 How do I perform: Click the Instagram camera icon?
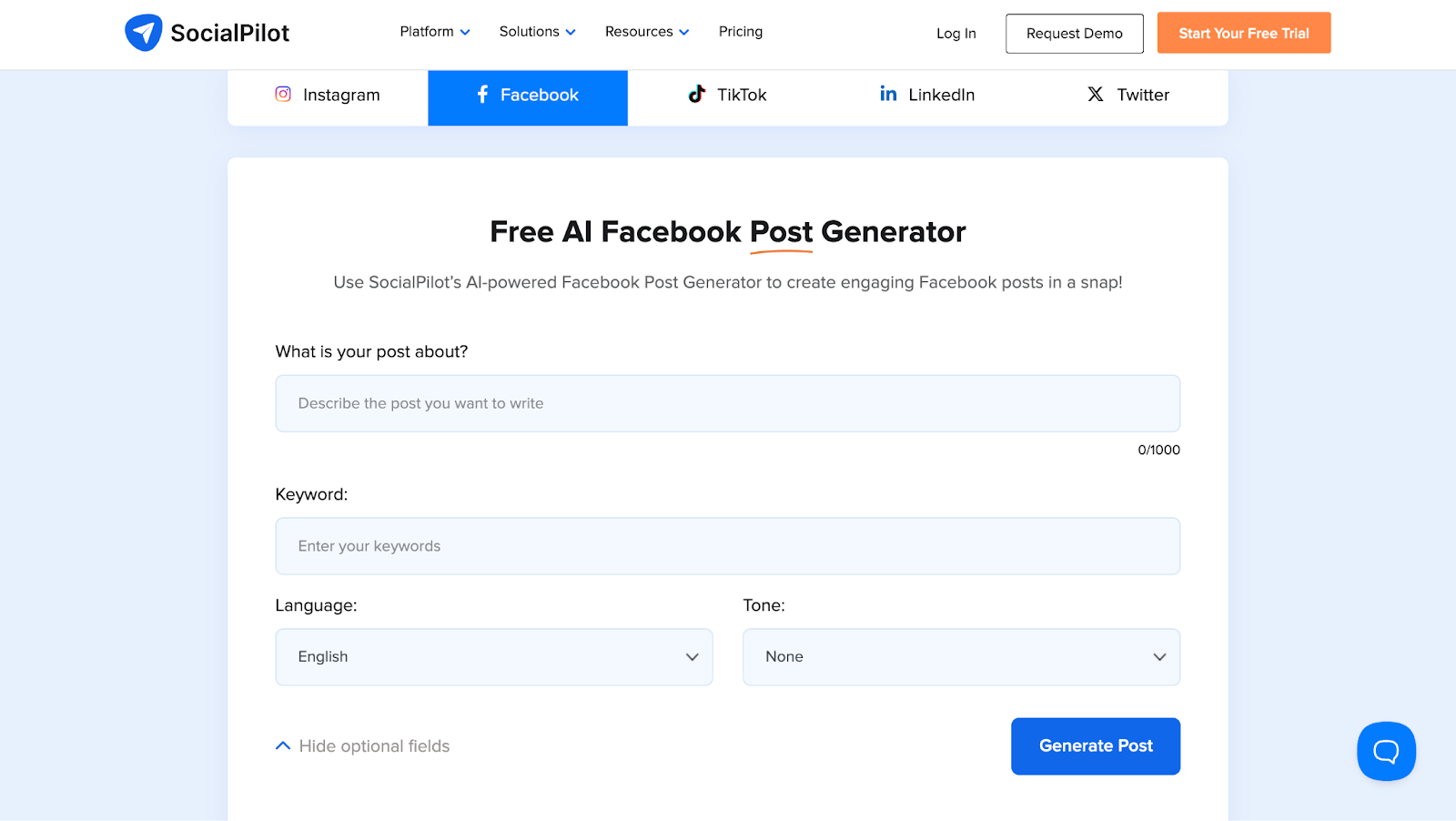(283, 94)
